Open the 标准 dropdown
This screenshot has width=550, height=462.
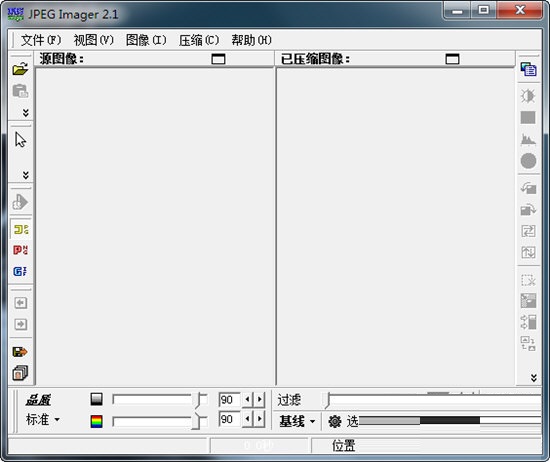(43, 419)
